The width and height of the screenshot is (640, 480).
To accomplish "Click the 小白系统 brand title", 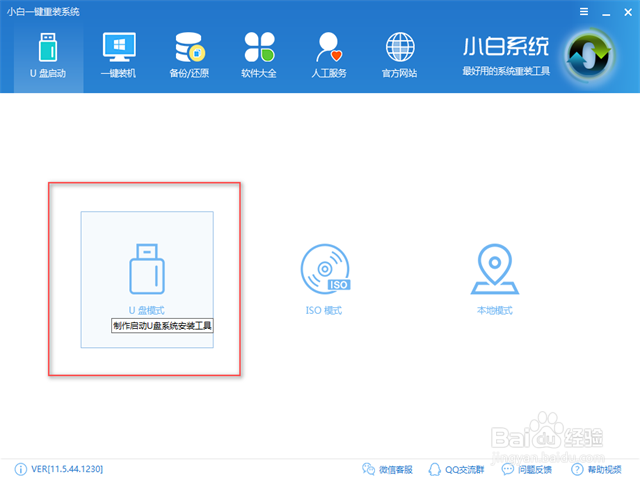I will tap(506, 46).
